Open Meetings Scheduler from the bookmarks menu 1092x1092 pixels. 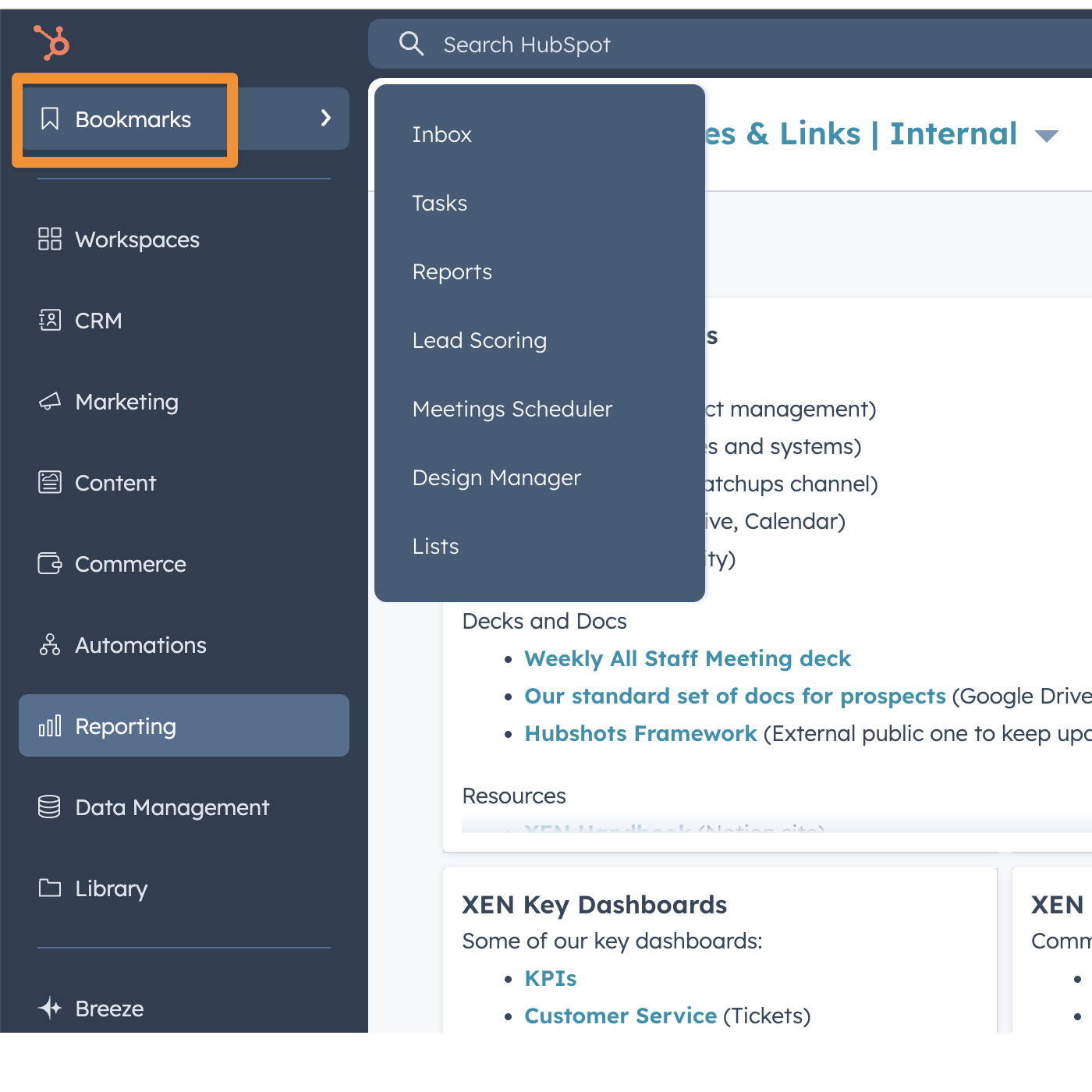[x=512, y=409]
